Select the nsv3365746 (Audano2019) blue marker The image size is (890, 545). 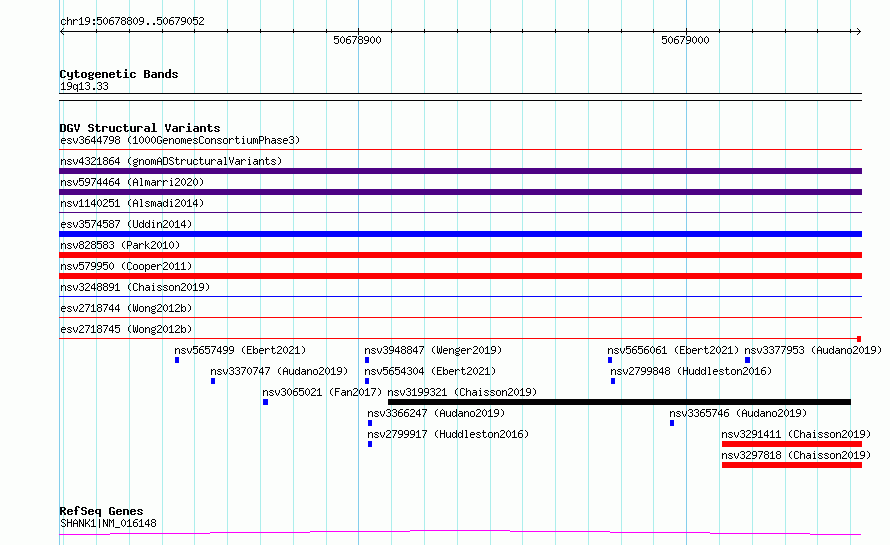point(672,423)
